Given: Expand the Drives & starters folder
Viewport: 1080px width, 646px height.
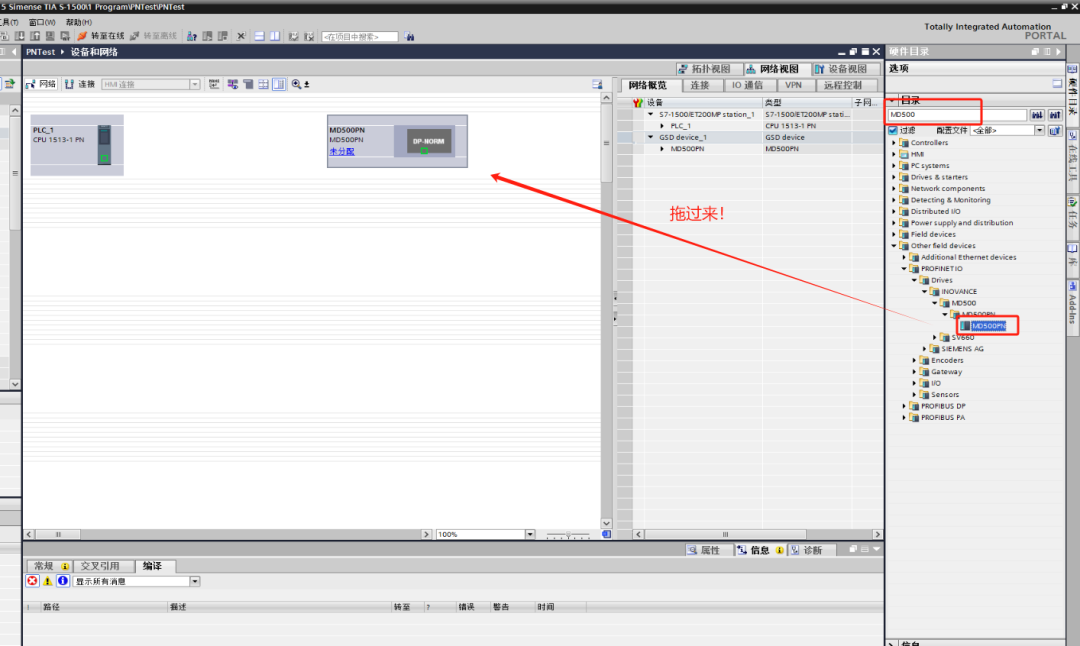Looking at the screenshot, I should click(x=894, y=177).
